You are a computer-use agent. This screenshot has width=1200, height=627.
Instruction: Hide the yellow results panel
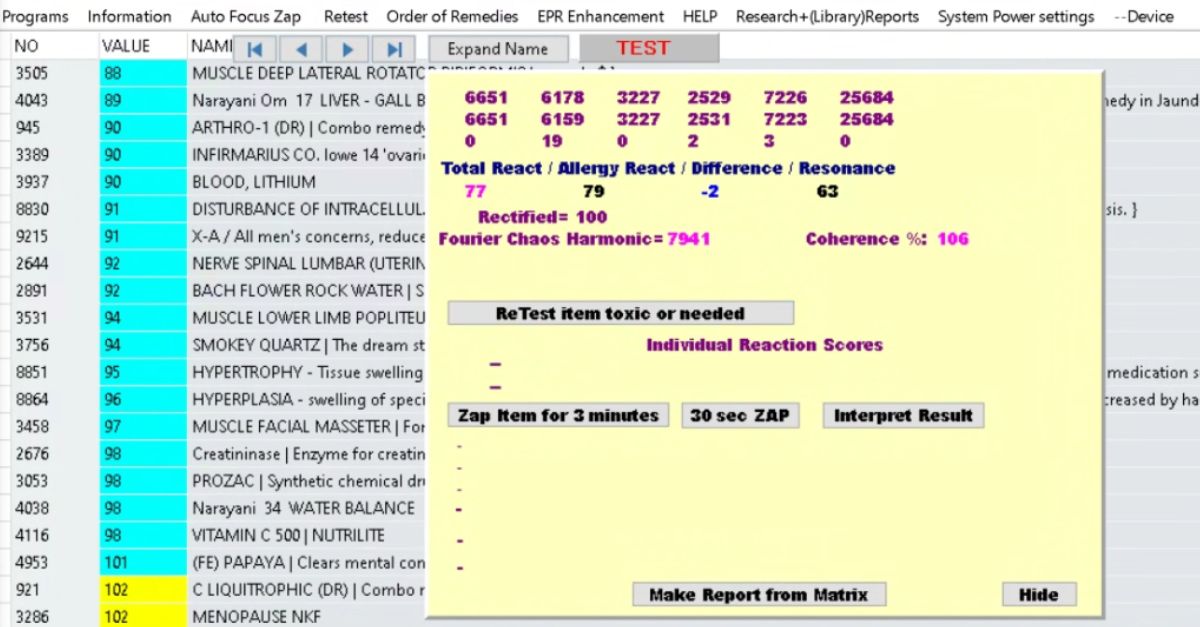coord(1038,595)
